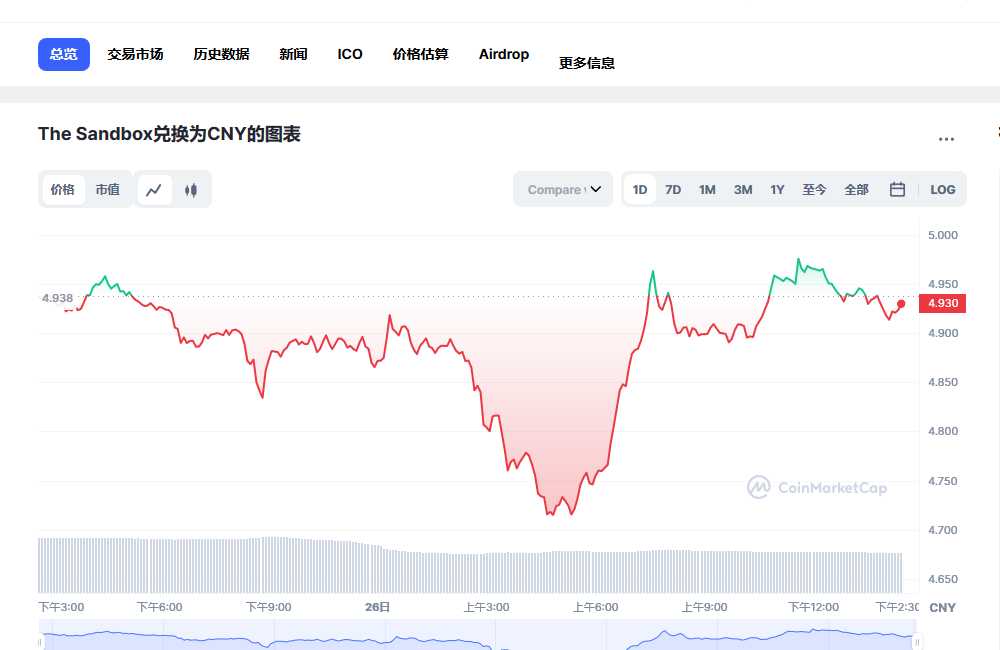
Task: Toggle LOG scale on chart
Action: (x=943, y=189)
